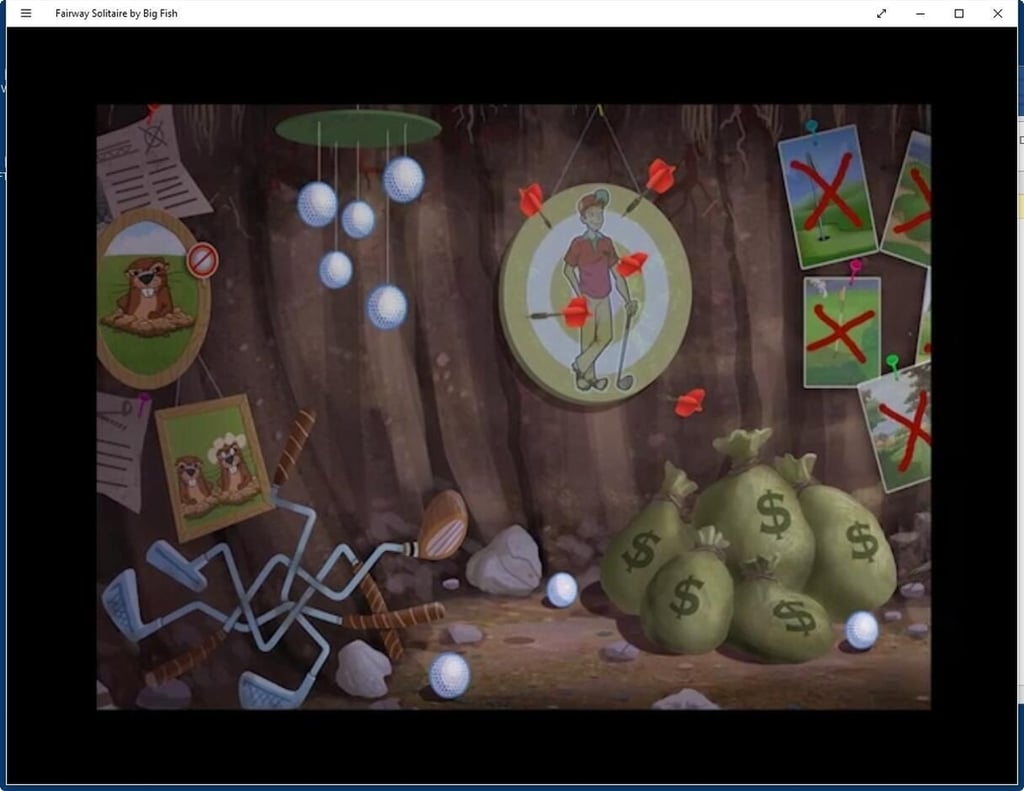Click the golfer dartboard in the cutscene
Image resolution: width=1024 pixels, height=791 pixels.
[595, 294]
